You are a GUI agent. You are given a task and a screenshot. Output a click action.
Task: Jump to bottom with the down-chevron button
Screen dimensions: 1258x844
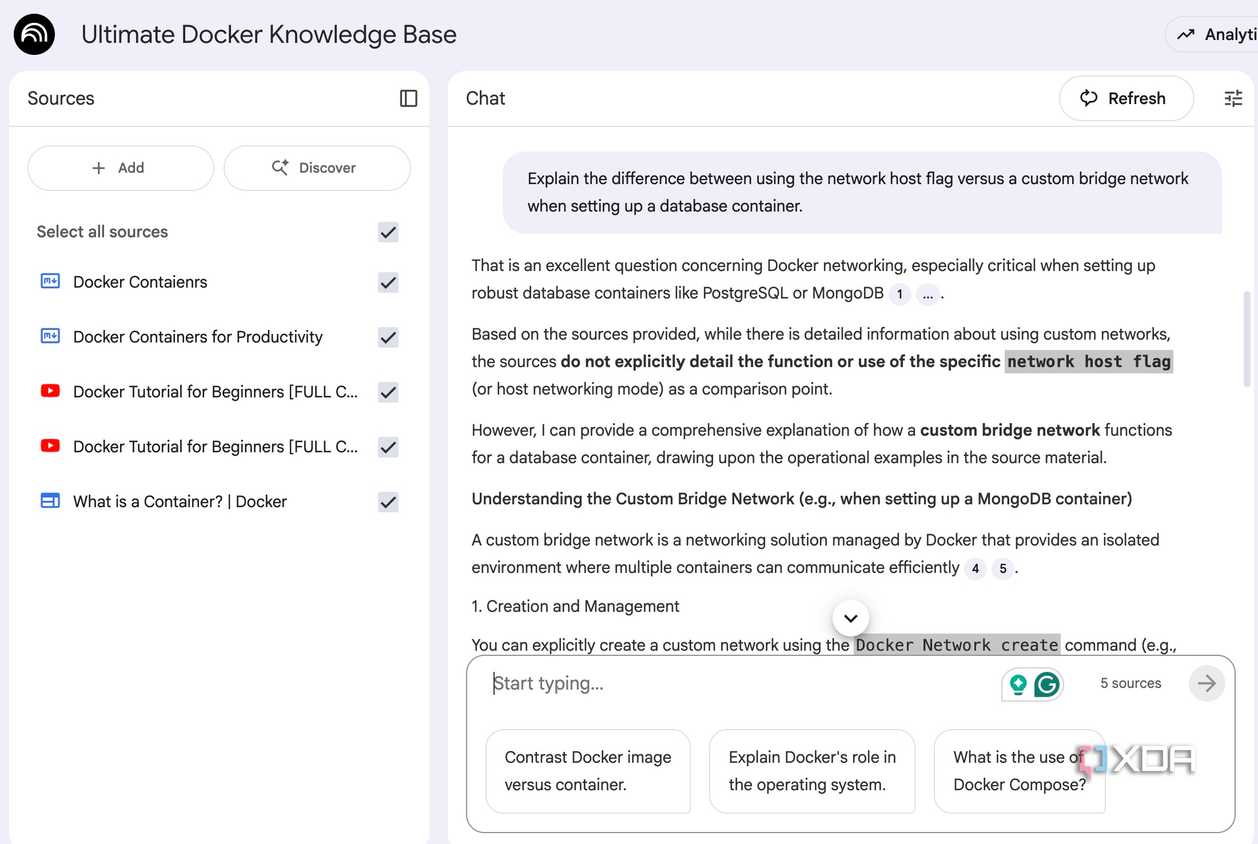point(850,618)
